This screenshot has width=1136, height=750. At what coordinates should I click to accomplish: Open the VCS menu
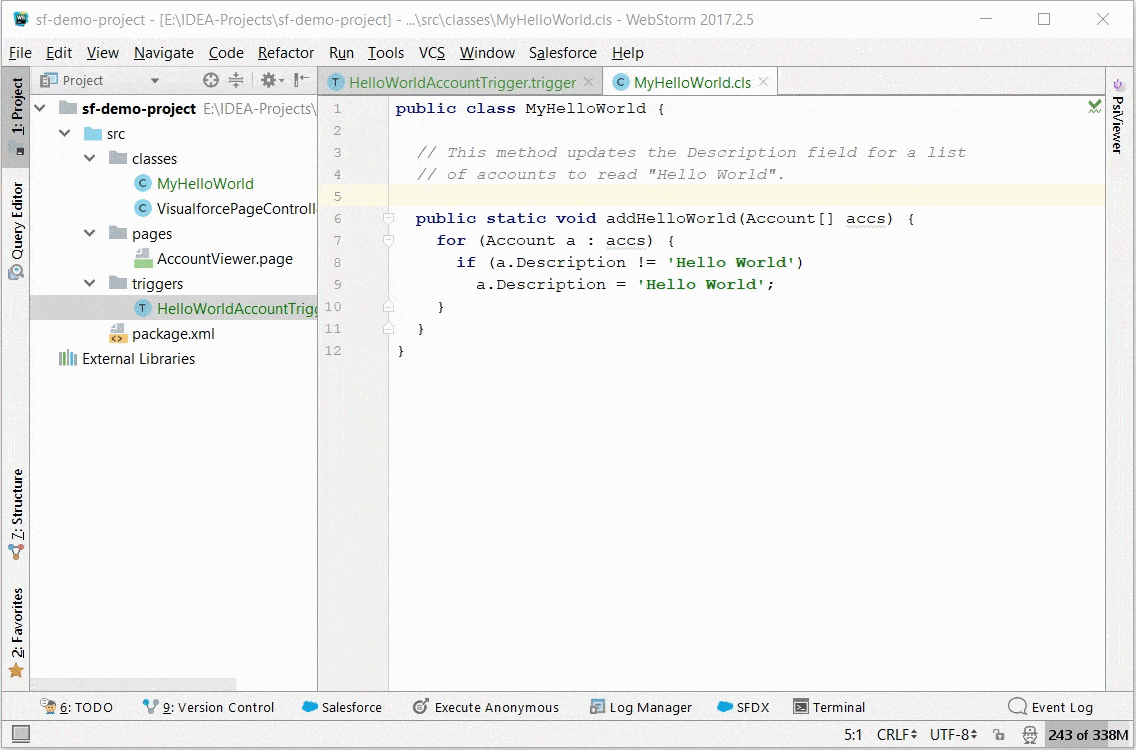[x=432, y=53]
